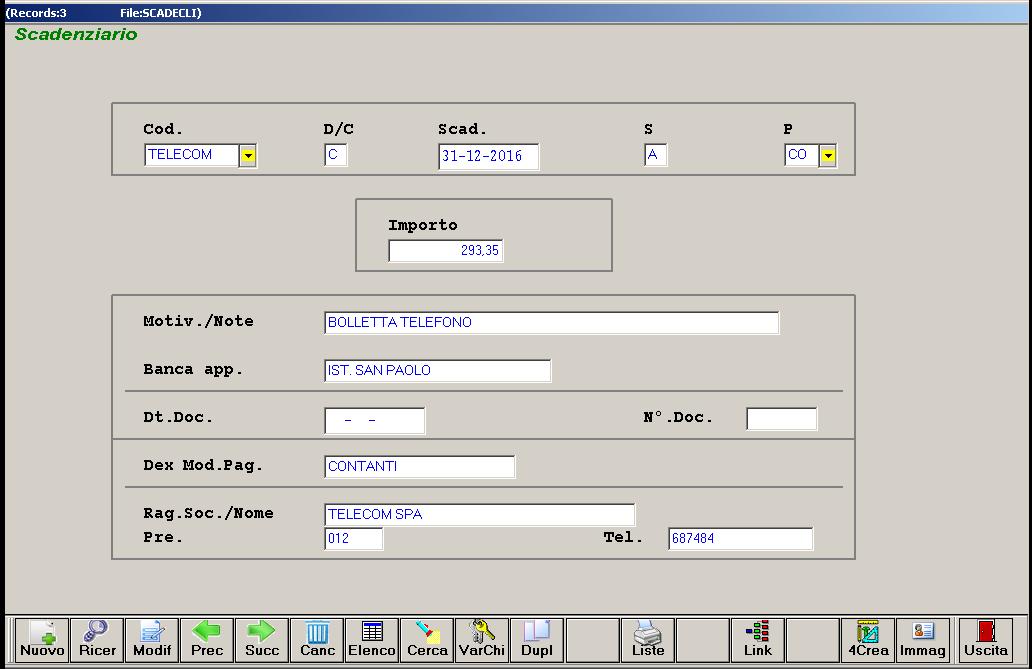
Task: Click the Dex Mod.Pag. label
Action: [x=203, y=466]
